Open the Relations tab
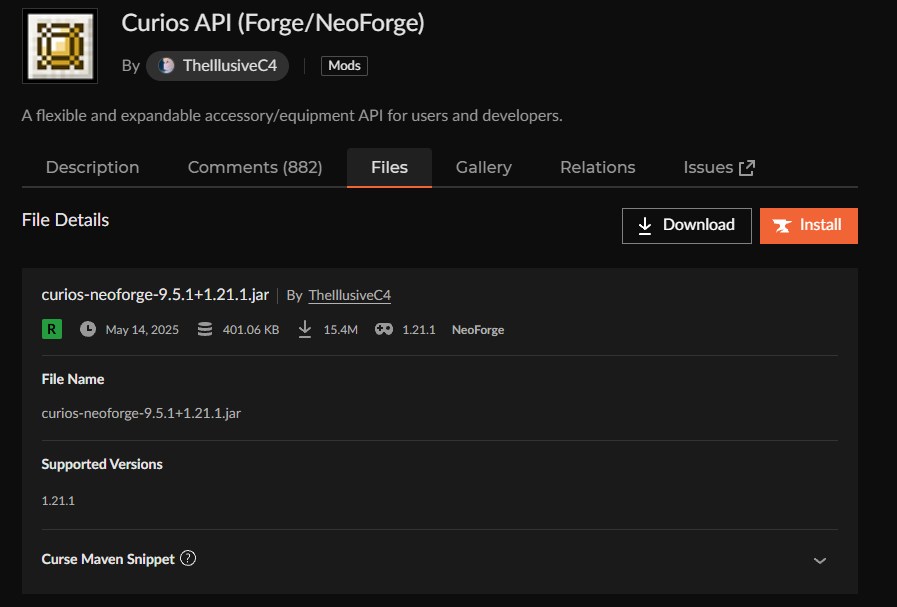 point(597,167)
